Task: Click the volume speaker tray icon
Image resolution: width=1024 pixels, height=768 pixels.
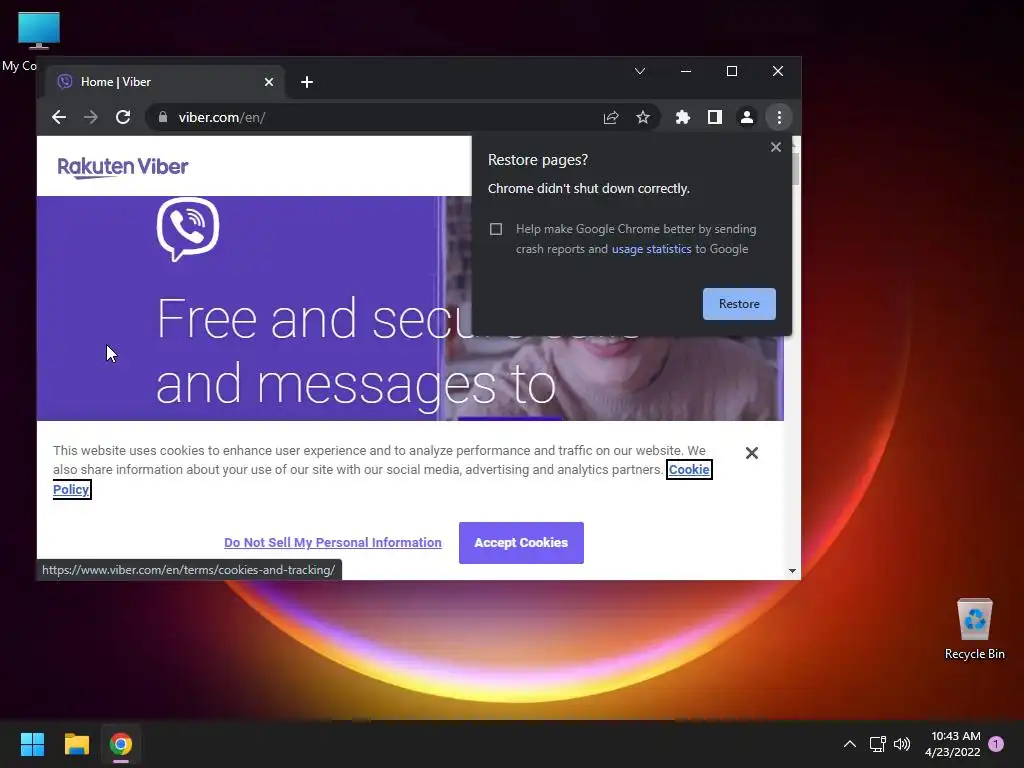Action: [902, 744]
